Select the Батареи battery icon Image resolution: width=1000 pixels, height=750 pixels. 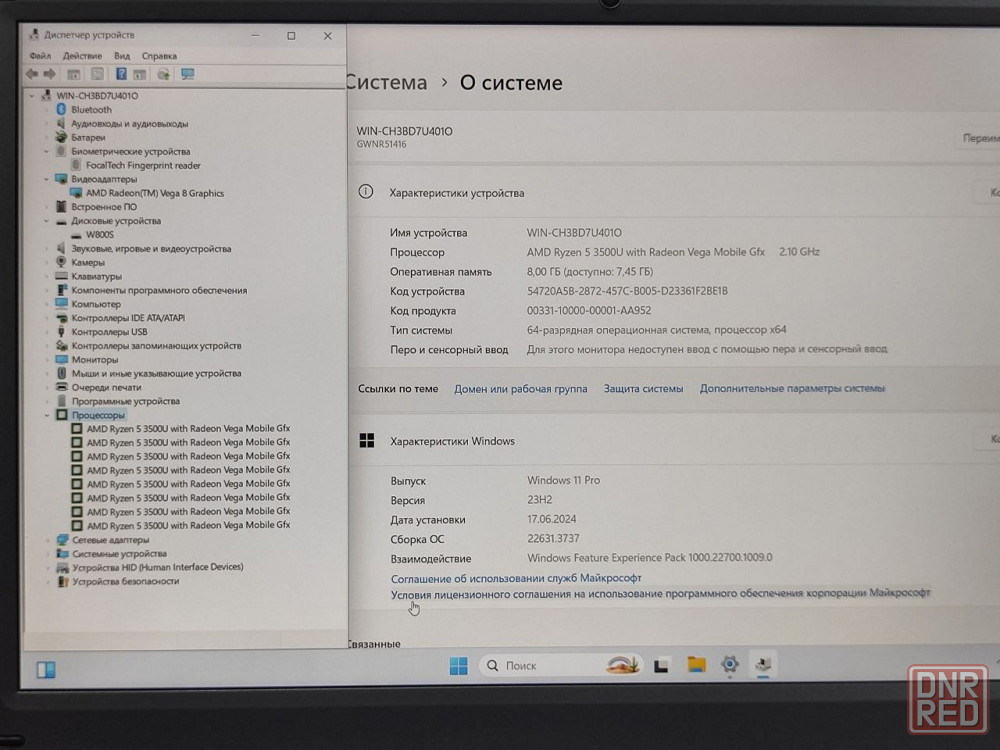61,137
